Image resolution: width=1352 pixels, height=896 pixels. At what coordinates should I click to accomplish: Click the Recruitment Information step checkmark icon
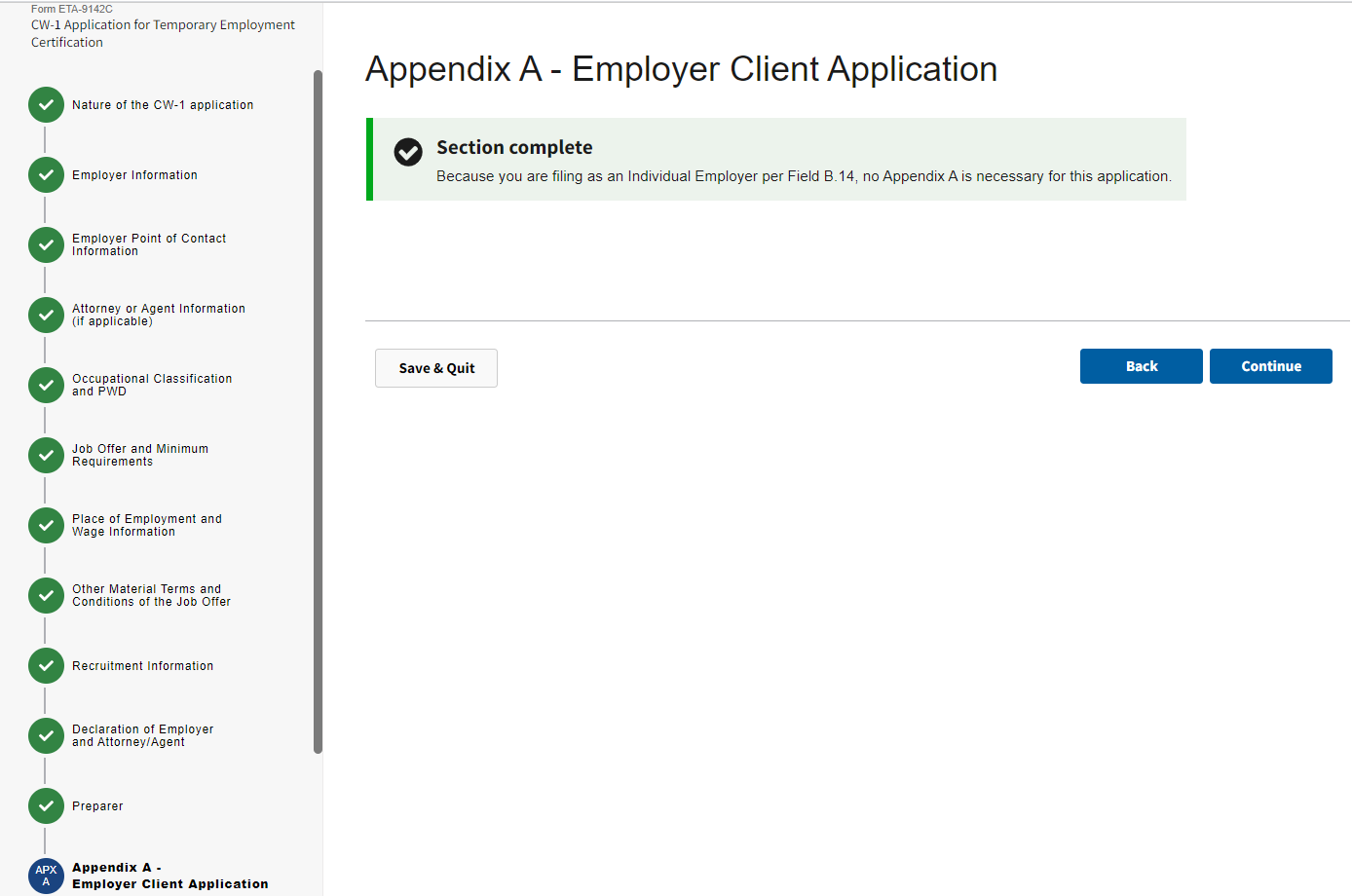click(46, 666)
